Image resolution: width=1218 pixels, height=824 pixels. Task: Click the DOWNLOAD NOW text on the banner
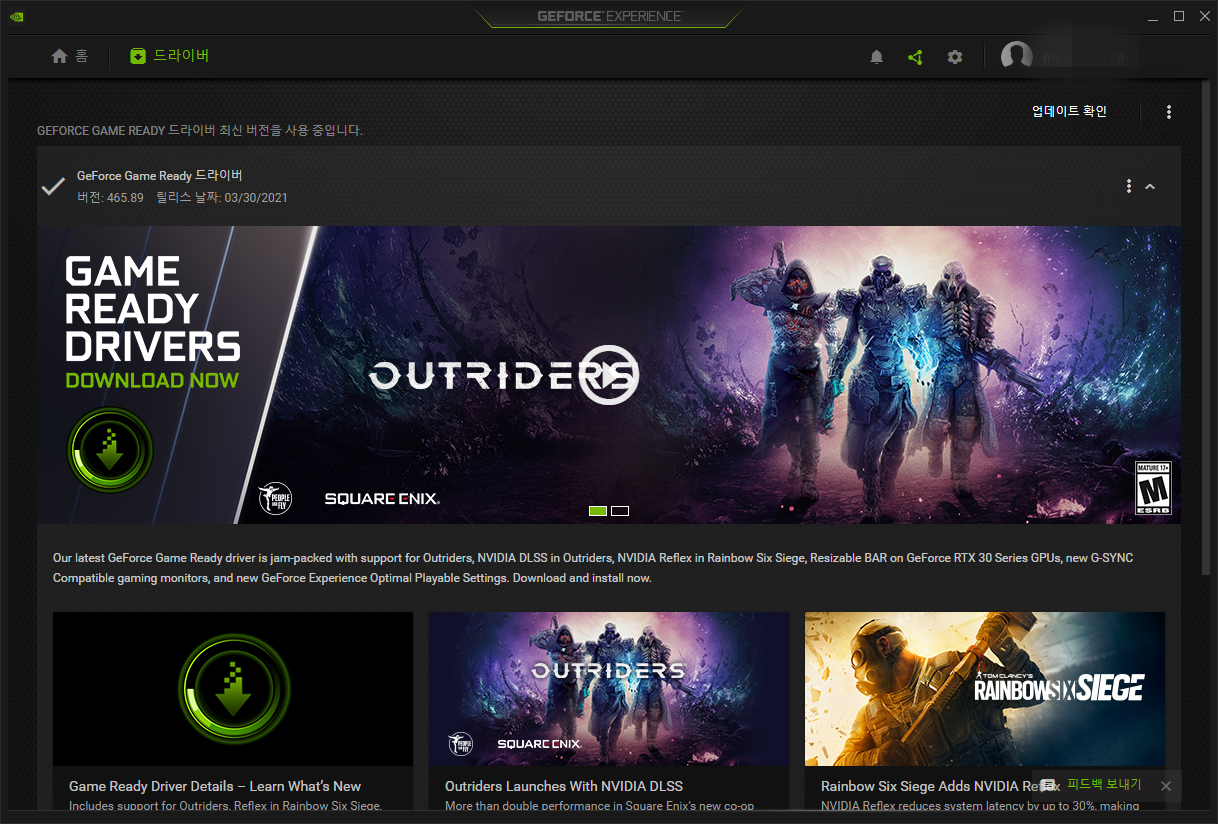(x=152, y=380)
